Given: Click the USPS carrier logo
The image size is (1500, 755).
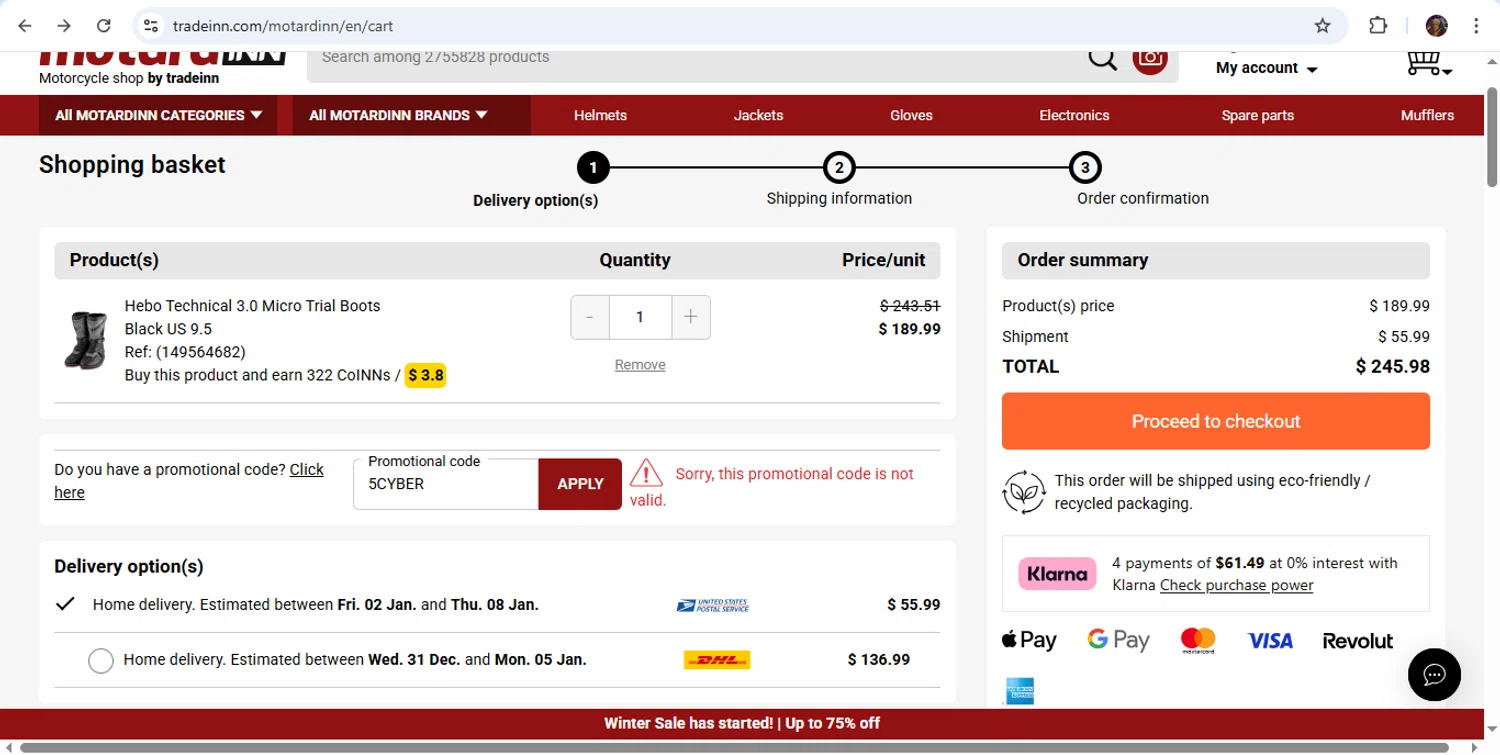Looking at the screenshot, I should point(712,605).
